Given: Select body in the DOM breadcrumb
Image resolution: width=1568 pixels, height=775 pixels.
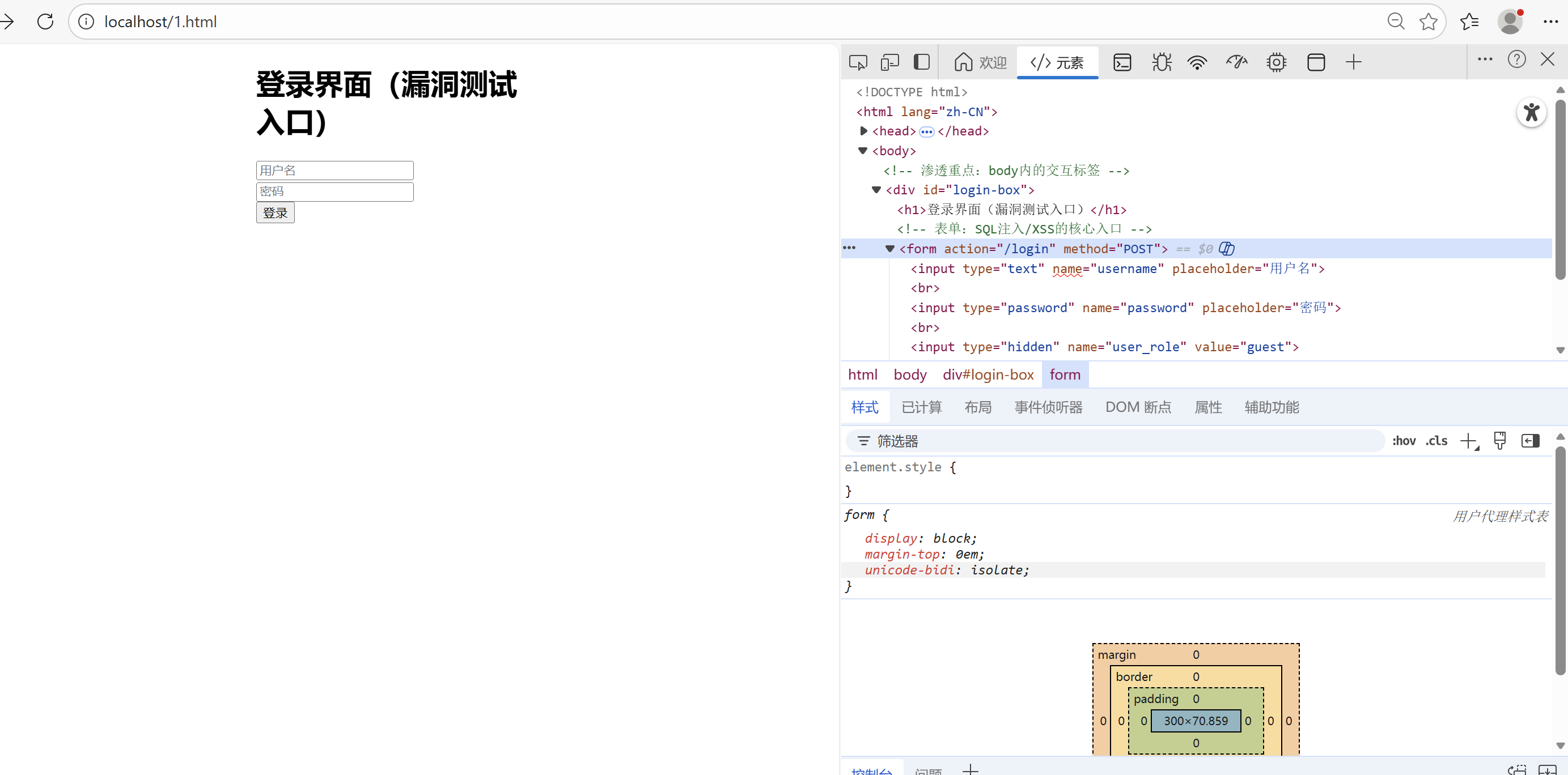Looking at the screenshot, I should pos(909,374).
